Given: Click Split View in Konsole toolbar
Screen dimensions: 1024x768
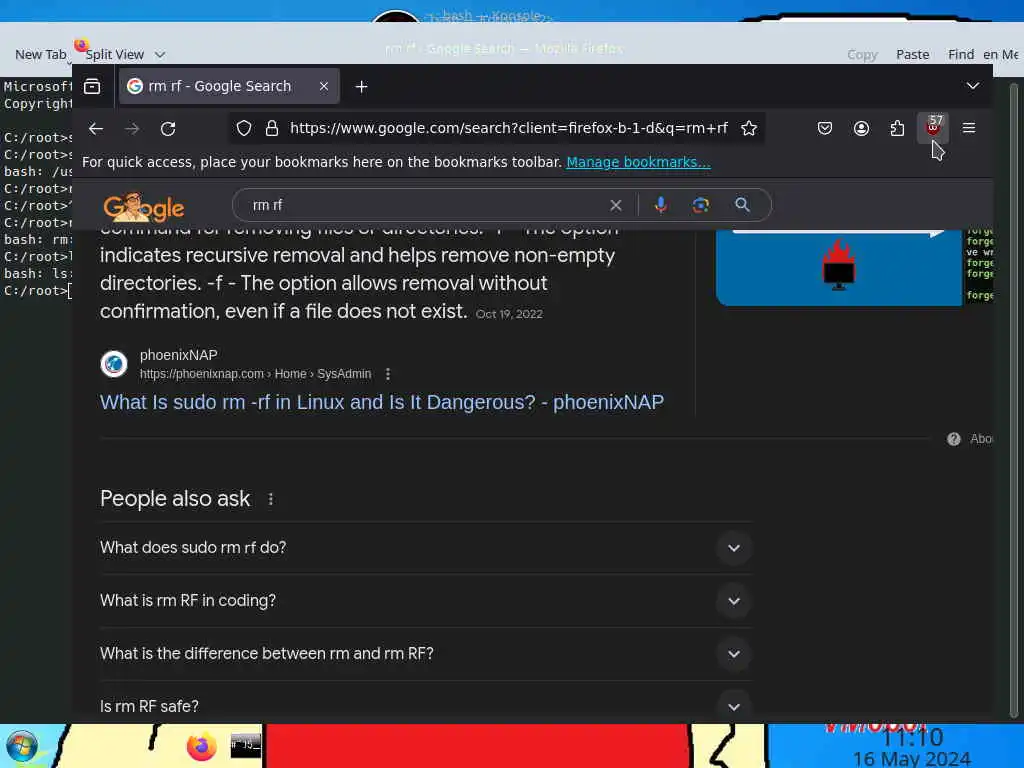Looking at the screenshot, I should tap(114, 54).
